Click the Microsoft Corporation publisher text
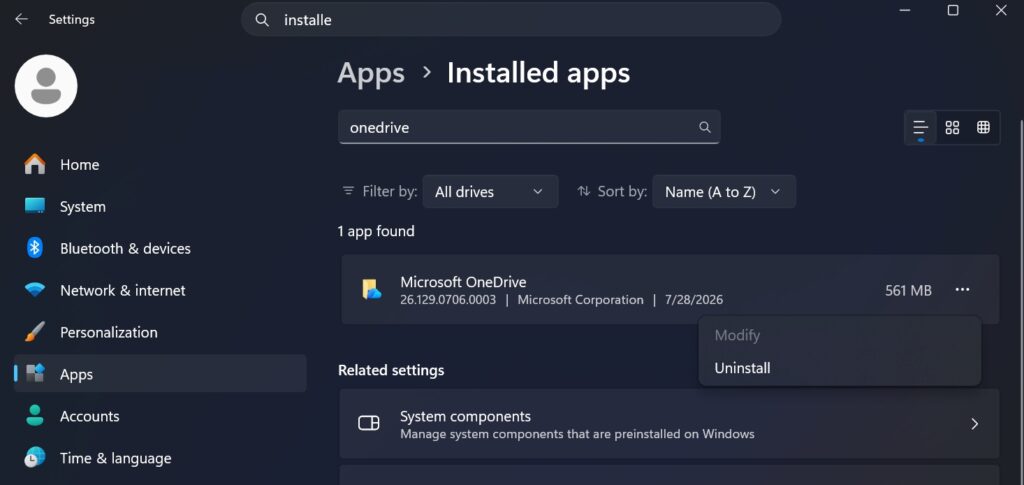1024x485 pixels. point(581,300)
